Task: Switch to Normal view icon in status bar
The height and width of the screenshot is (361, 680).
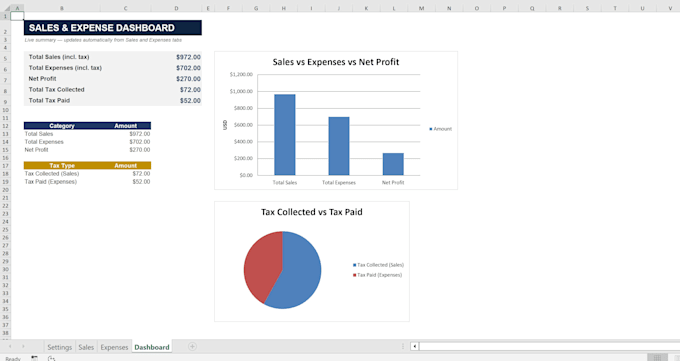Action: coord(657,358)
